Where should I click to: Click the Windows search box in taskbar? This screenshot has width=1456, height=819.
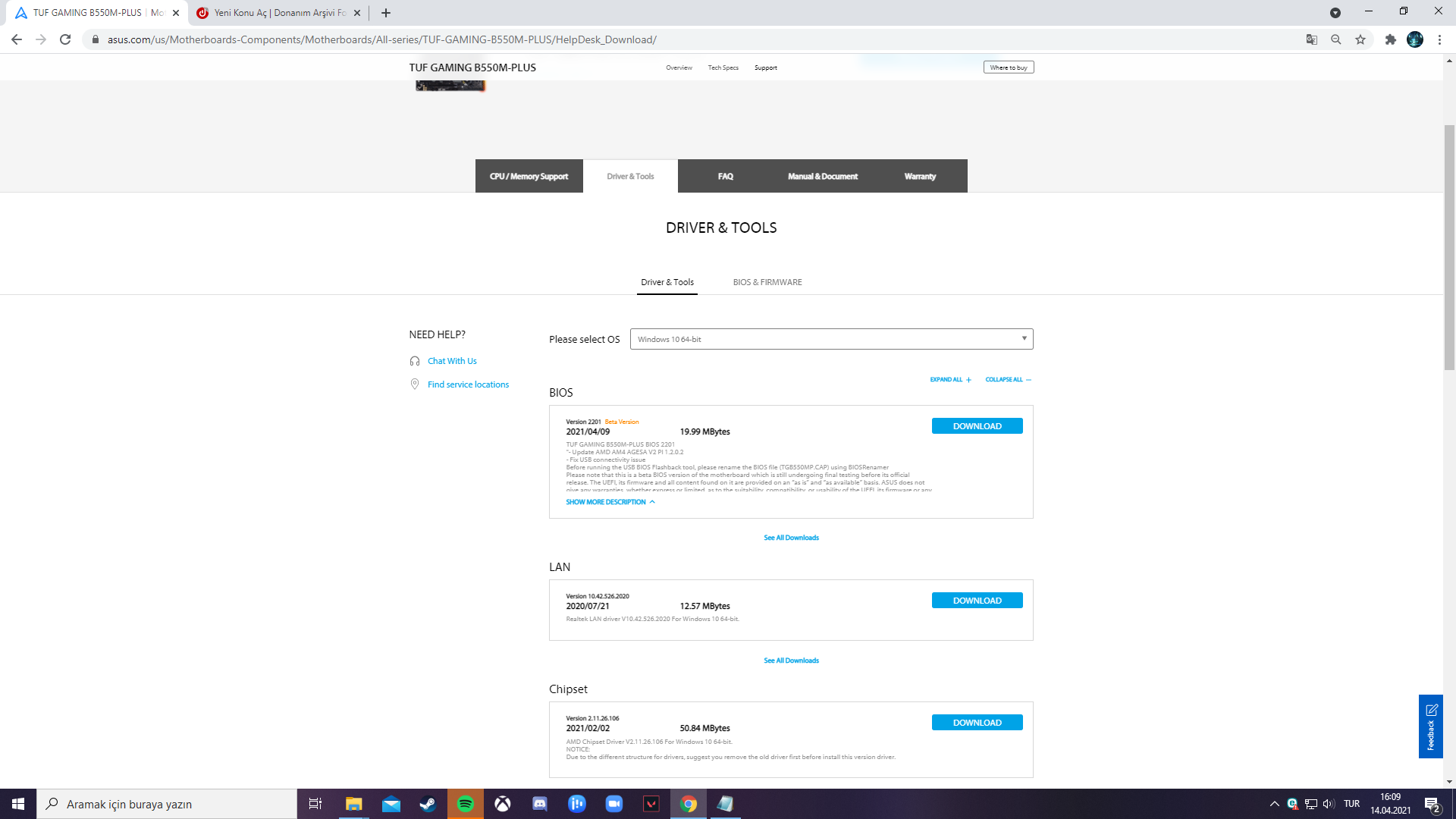tap(167, 804)
